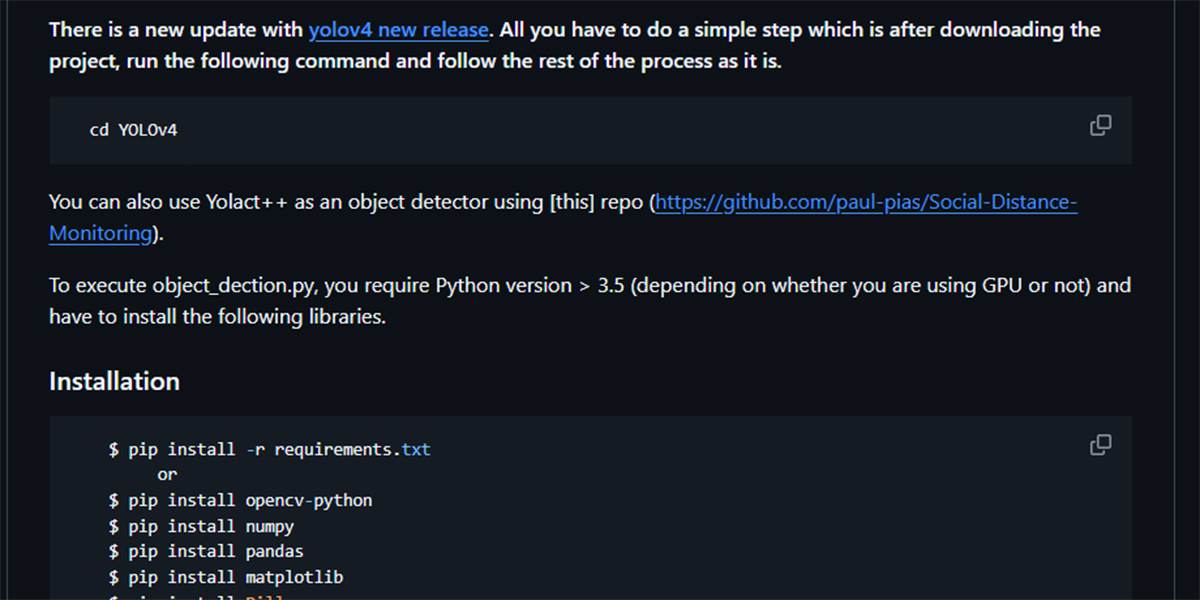Click the pip install opencv-python line
The image size is (1200, 600).
click(x=240, y=500)
